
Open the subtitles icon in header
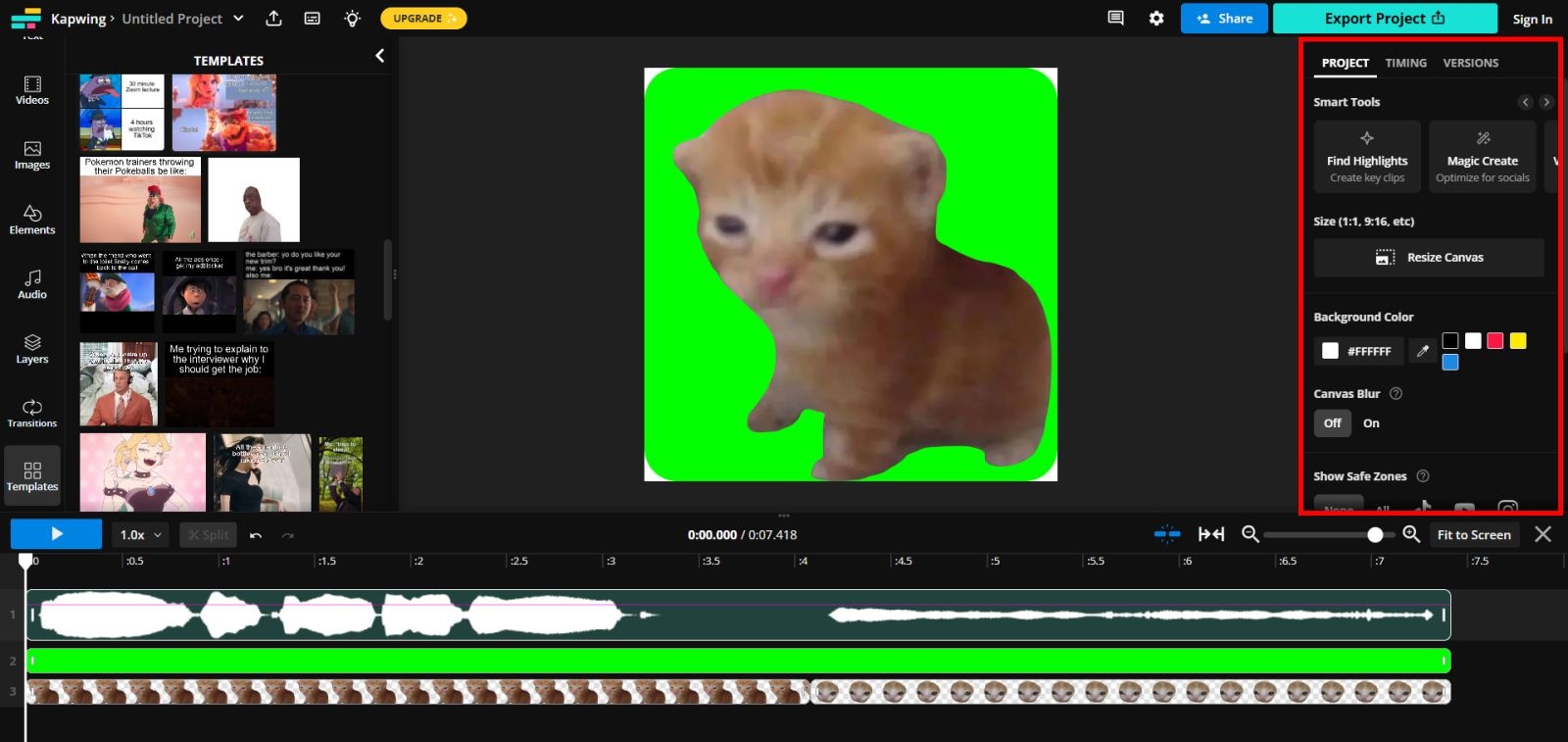tap(313, 19)
